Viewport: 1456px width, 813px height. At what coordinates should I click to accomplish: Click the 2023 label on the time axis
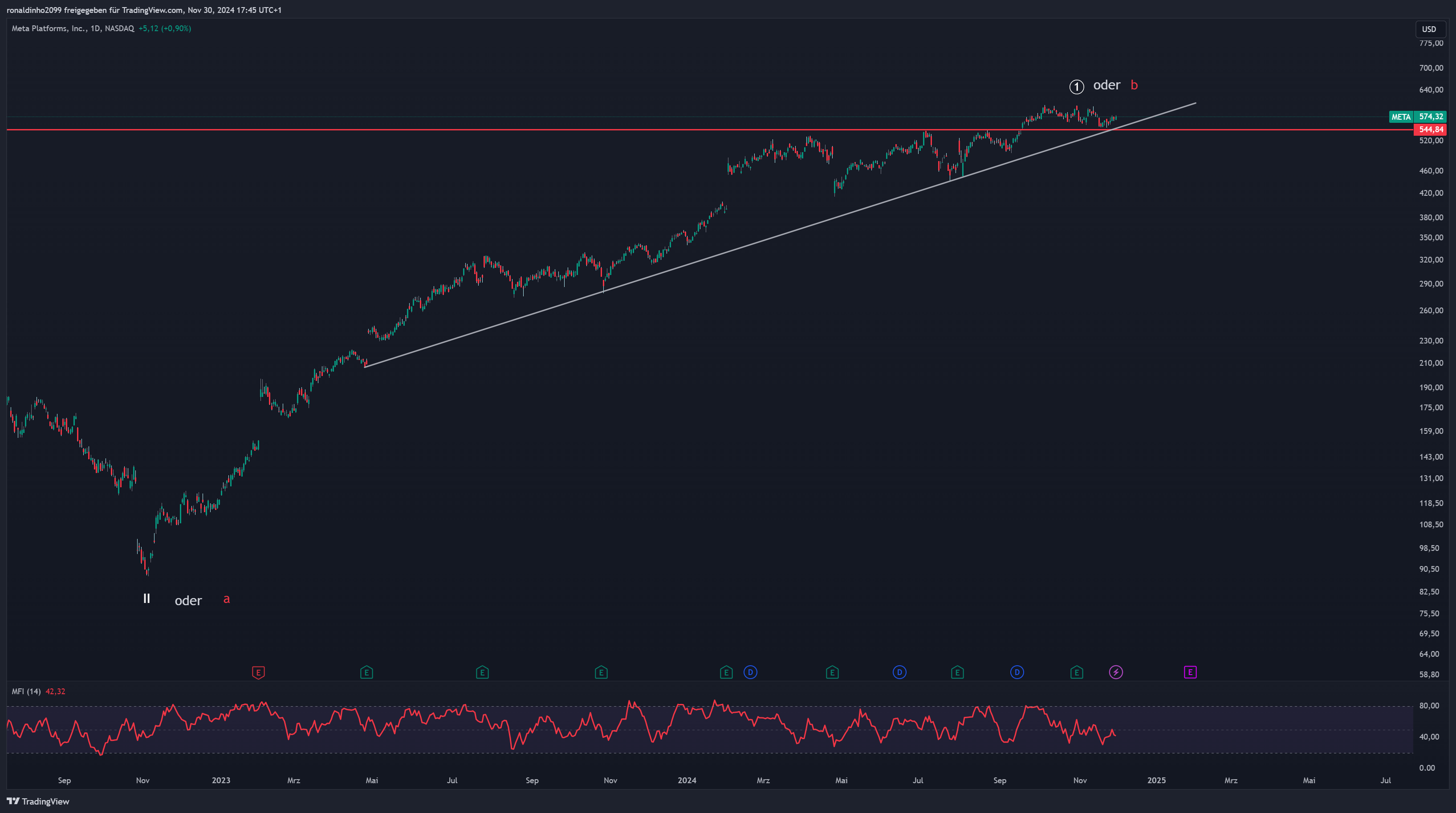(x=221, y=780)
